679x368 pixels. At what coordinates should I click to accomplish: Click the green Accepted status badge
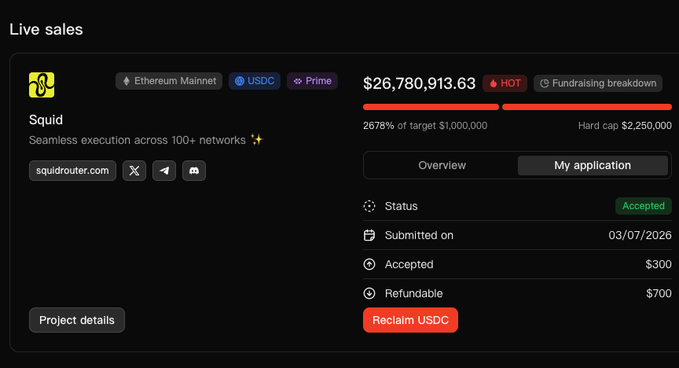[x=643, y=206]
